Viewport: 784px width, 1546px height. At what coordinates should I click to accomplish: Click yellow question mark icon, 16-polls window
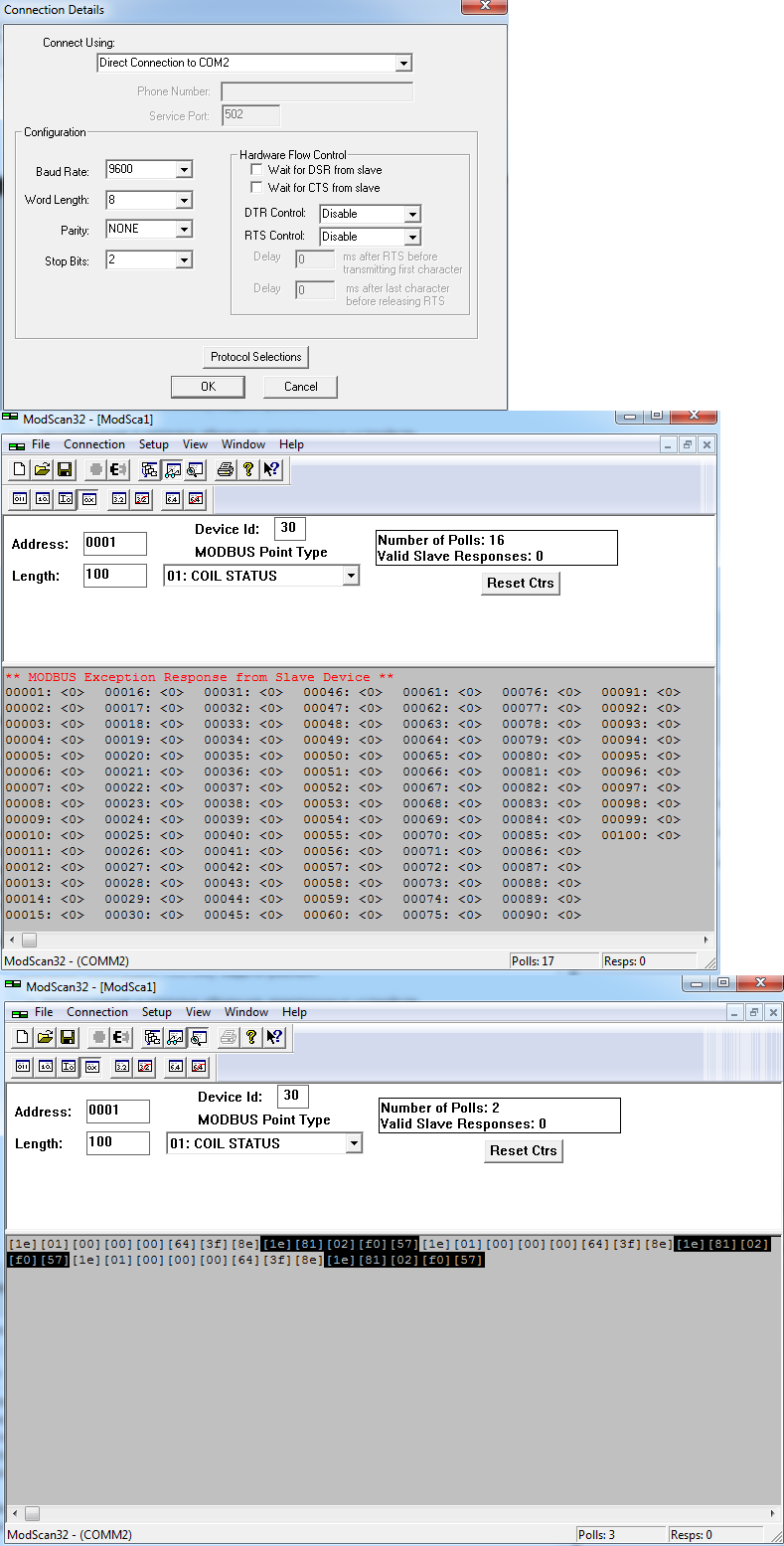coord(248,470)
